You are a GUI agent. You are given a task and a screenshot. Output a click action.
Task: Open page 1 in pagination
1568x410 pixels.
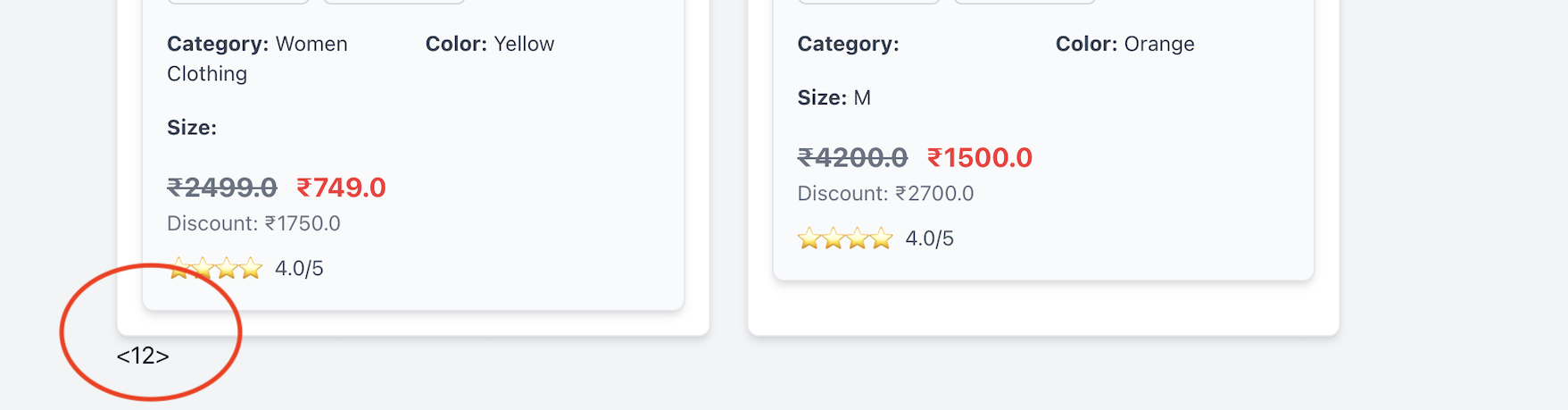(x=136, y=356)
